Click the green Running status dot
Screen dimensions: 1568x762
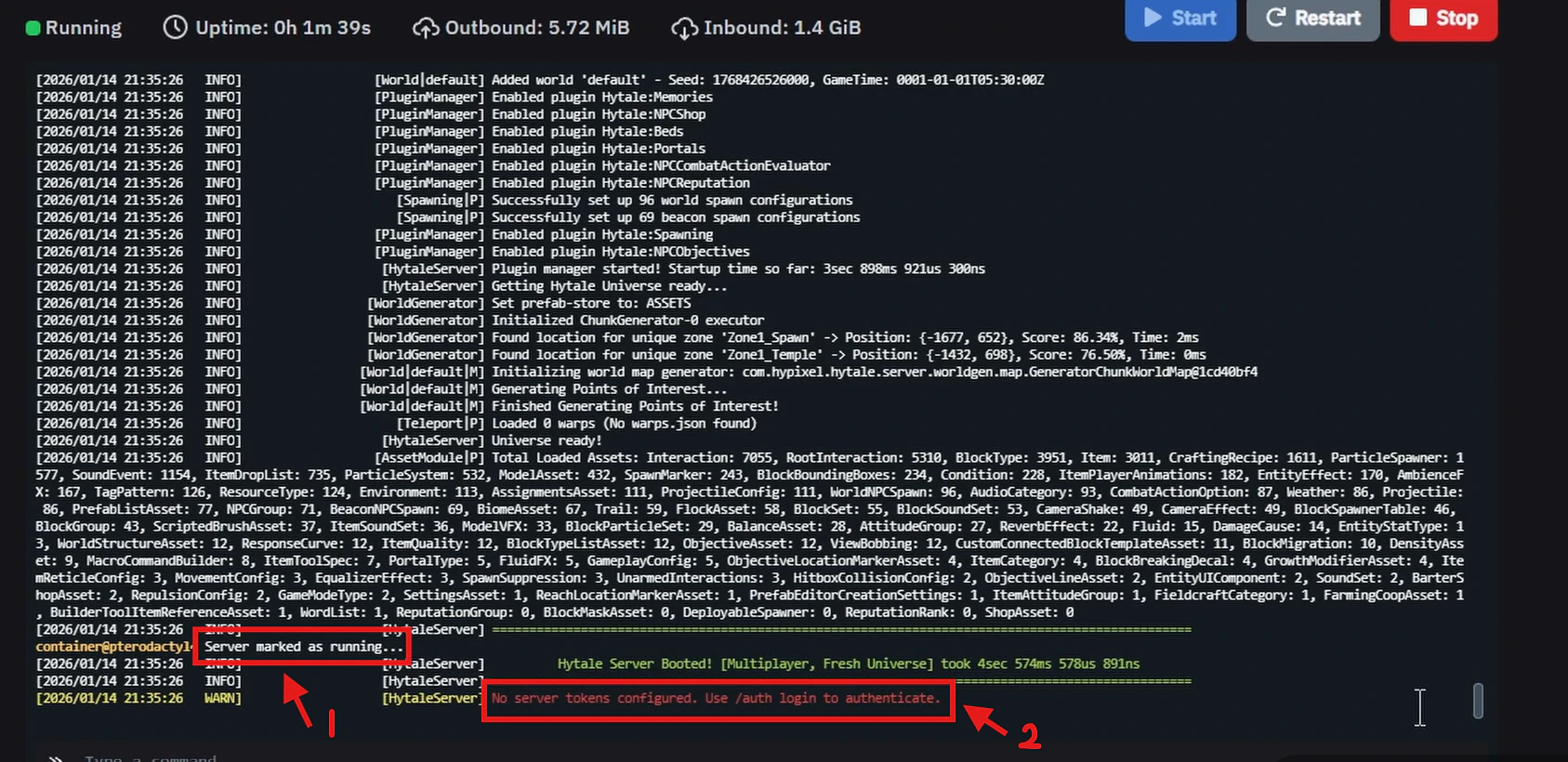33,28
